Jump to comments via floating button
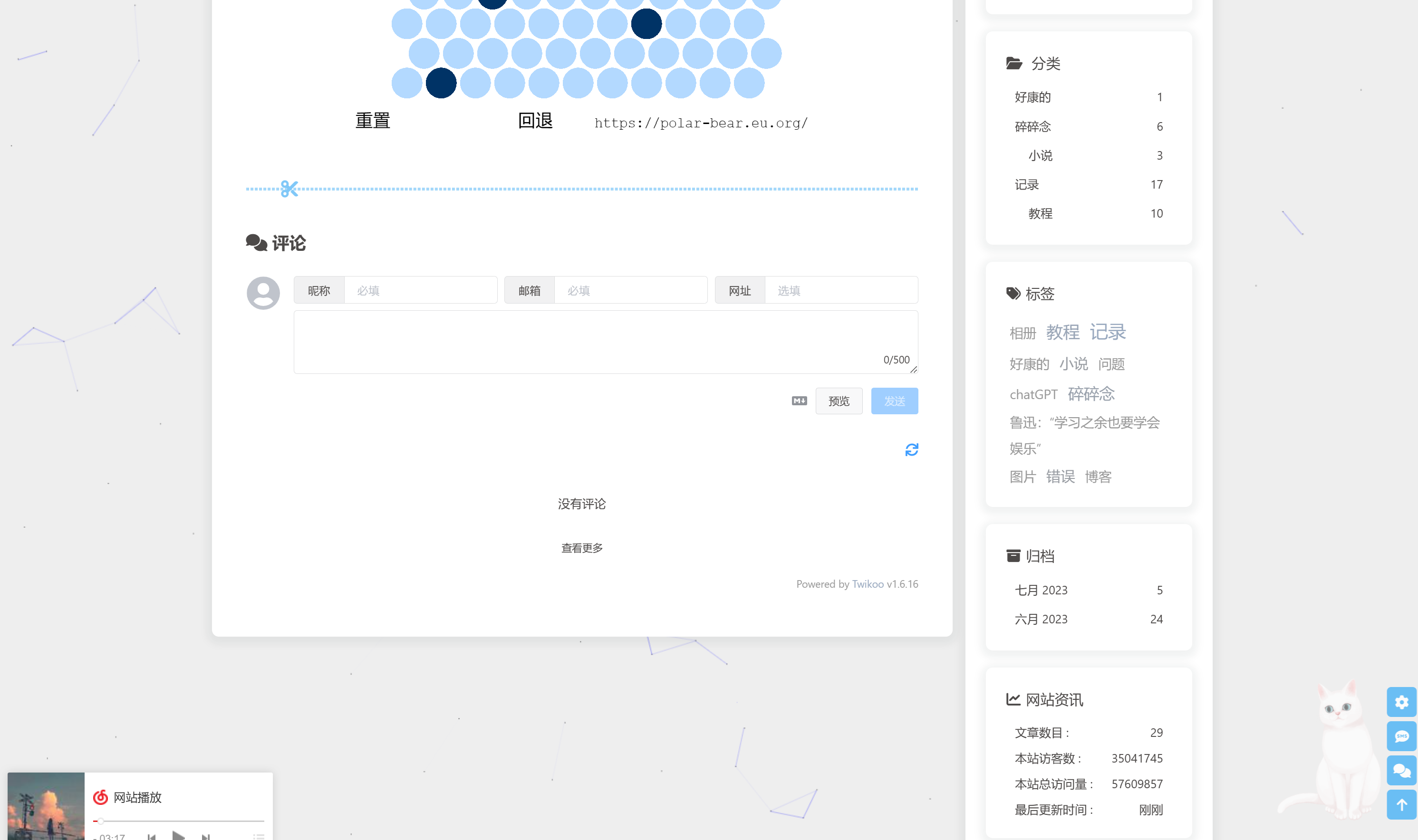 pyautogui.click(x=1401, y=770)
